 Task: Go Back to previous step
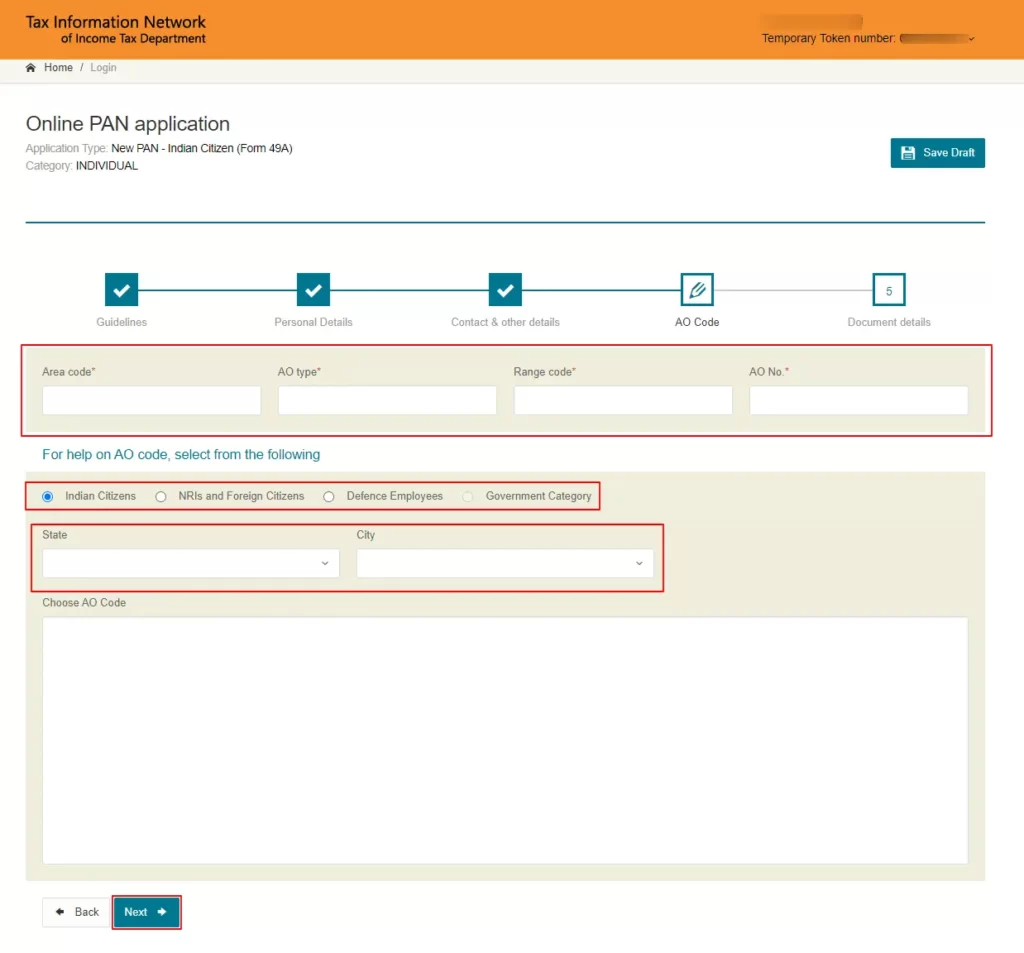pos(76,913)
